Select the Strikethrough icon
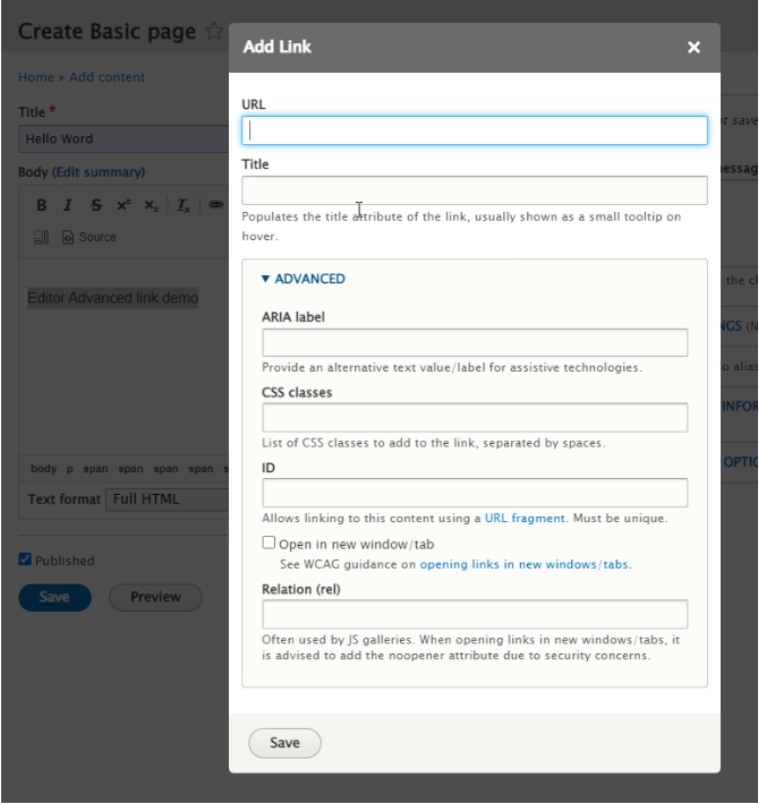The width and height of the screenshot is (759, 804). [x=96, y=205]
